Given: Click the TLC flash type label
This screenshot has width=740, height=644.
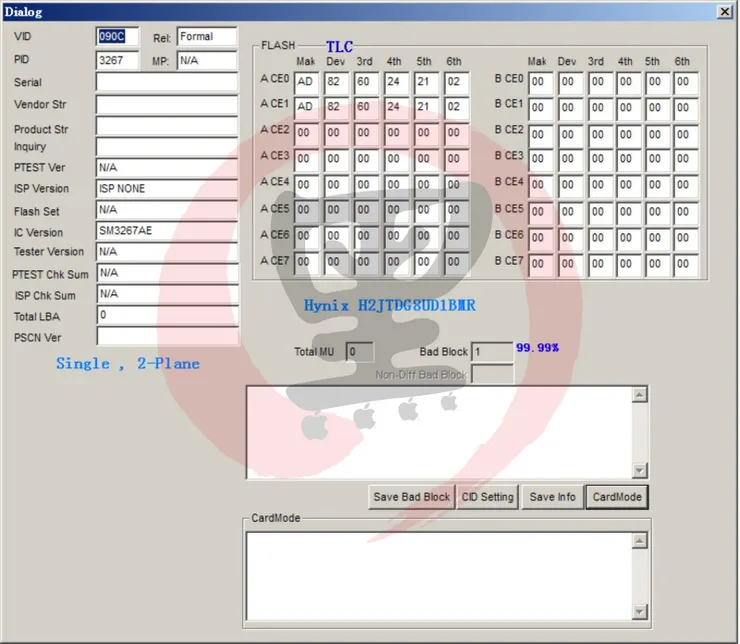Looking at the screenshot, I should 339,46.
